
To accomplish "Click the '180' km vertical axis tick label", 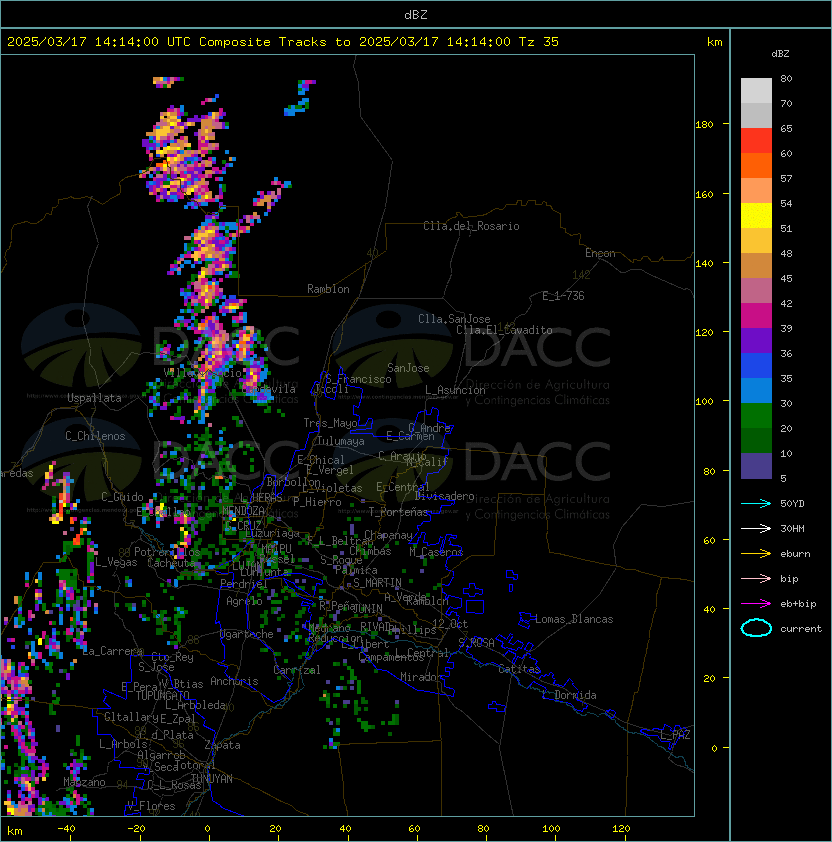I will click(704, 125).
